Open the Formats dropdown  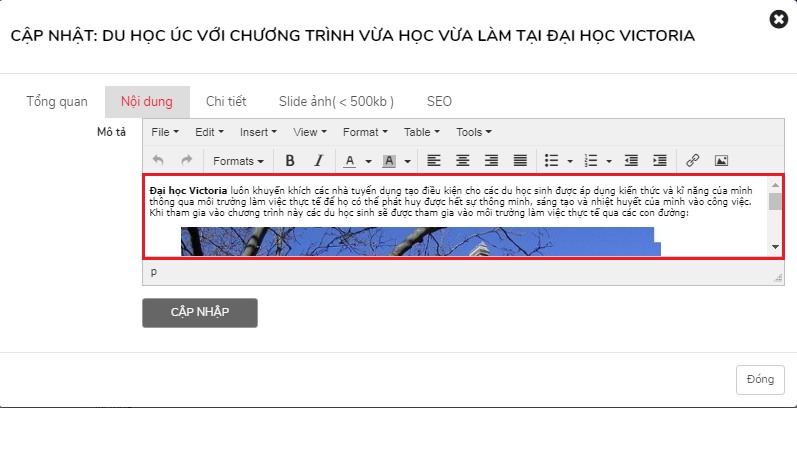(x=238, y=160)
